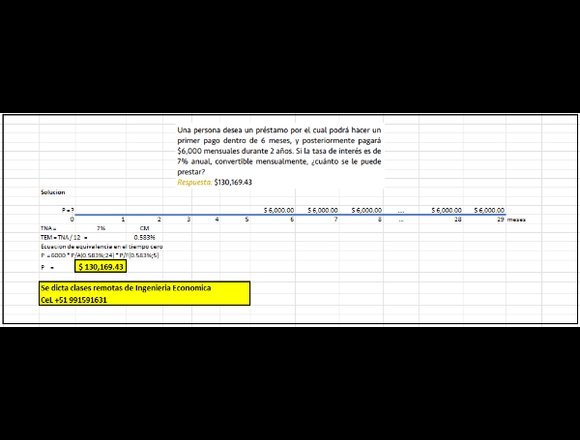Image resolution: width=580 pixels, height=440 pixels.
Task: Select timeline month number 8
Action: (380, 220)
